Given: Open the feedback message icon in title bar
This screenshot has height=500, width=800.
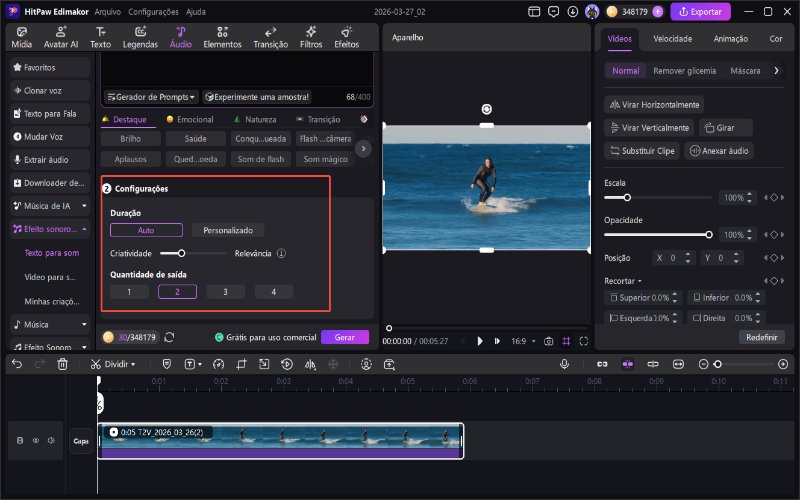Looking at the screenshot, I should 553,11.
